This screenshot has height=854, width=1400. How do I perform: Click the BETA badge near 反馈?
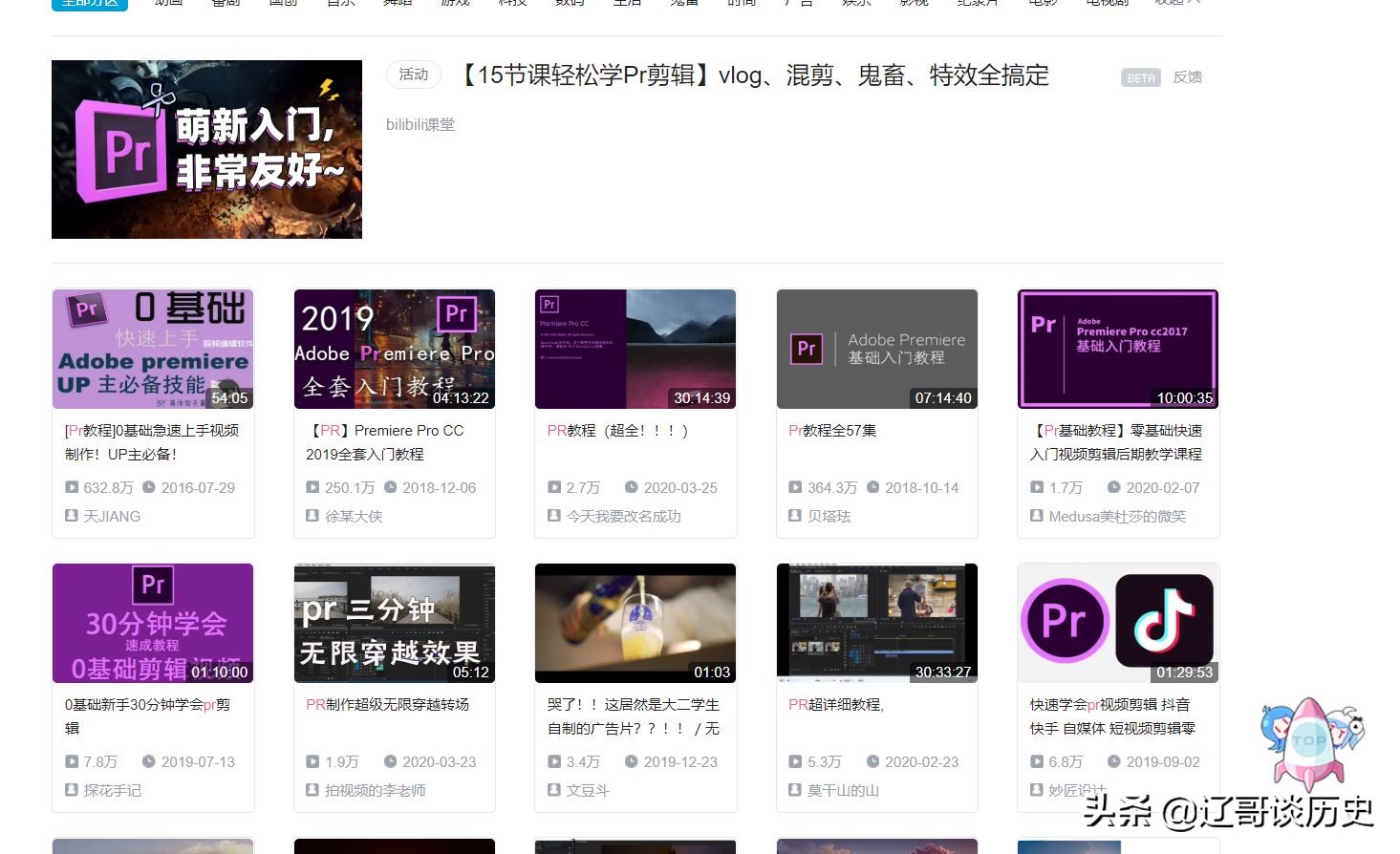1141,78
